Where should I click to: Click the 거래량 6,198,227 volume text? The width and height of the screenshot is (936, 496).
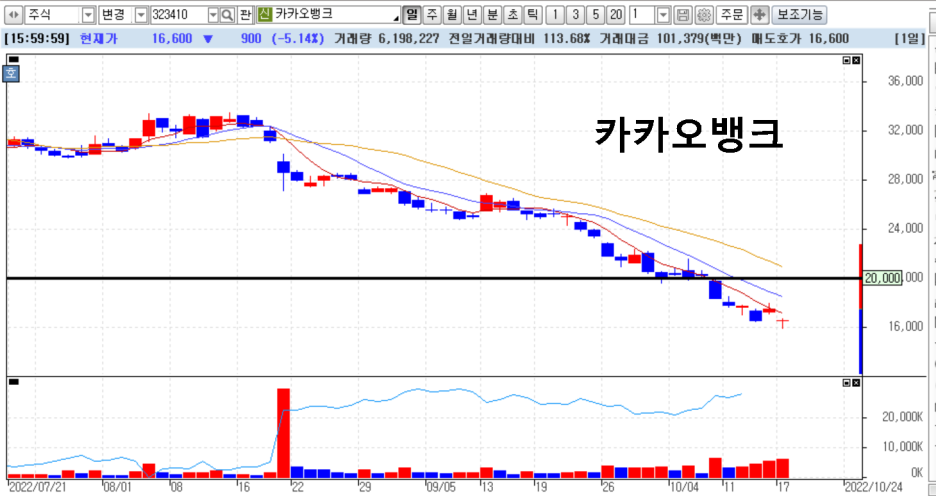point(386,39)
